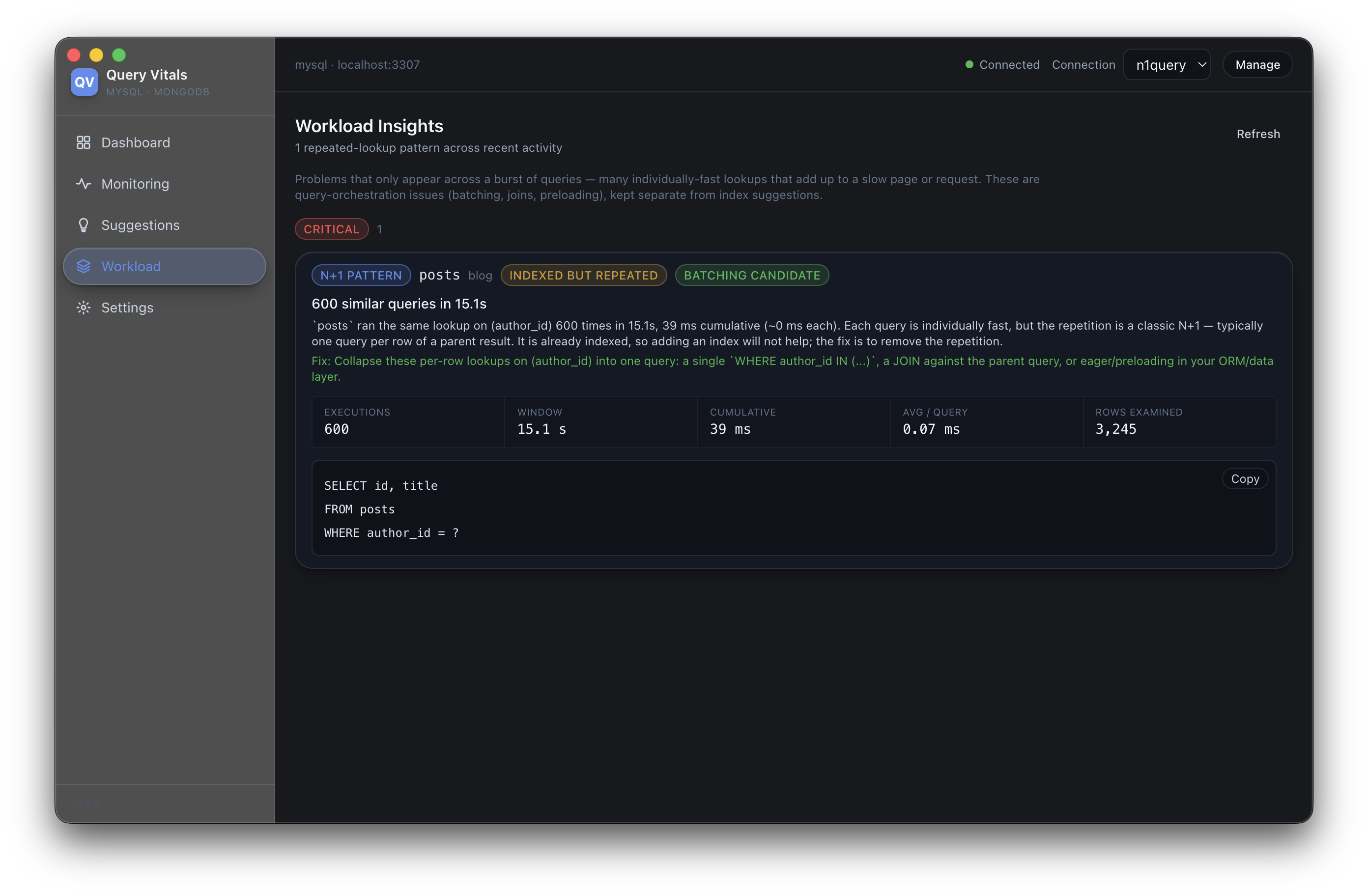Screen dimensions: 1368x896
Task: Click the 'FROM posts' query line
Action: (x=359, y=509)
